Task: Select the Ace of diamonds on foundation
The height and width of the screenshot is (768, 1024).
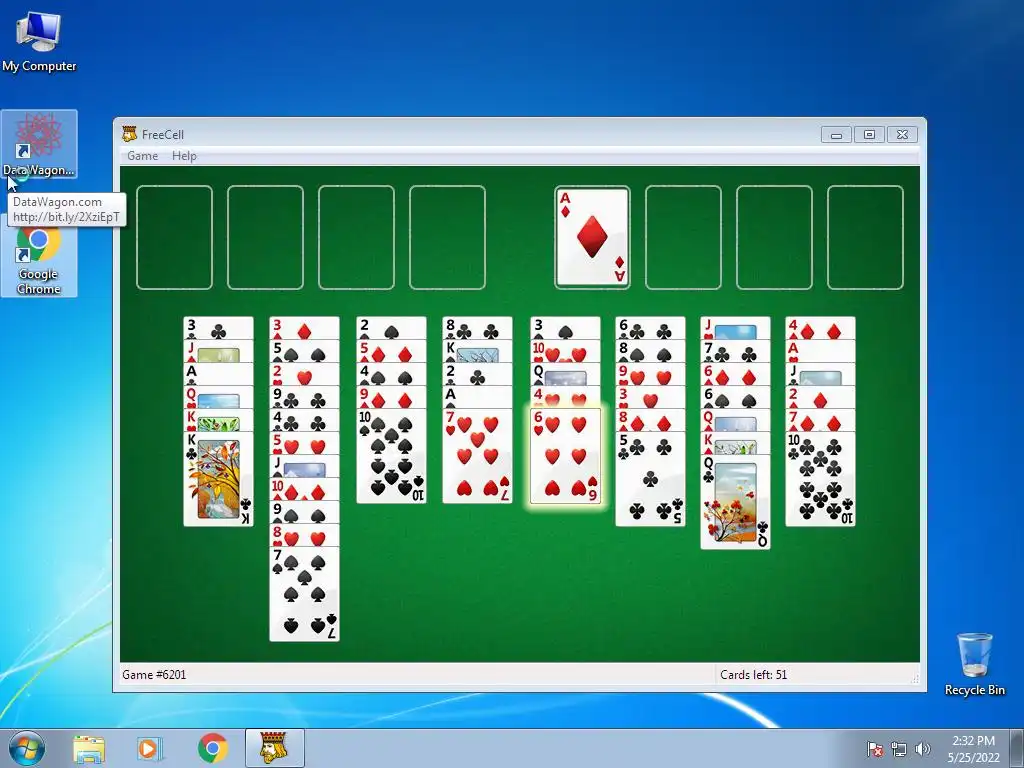Action: tap(592, 237)
